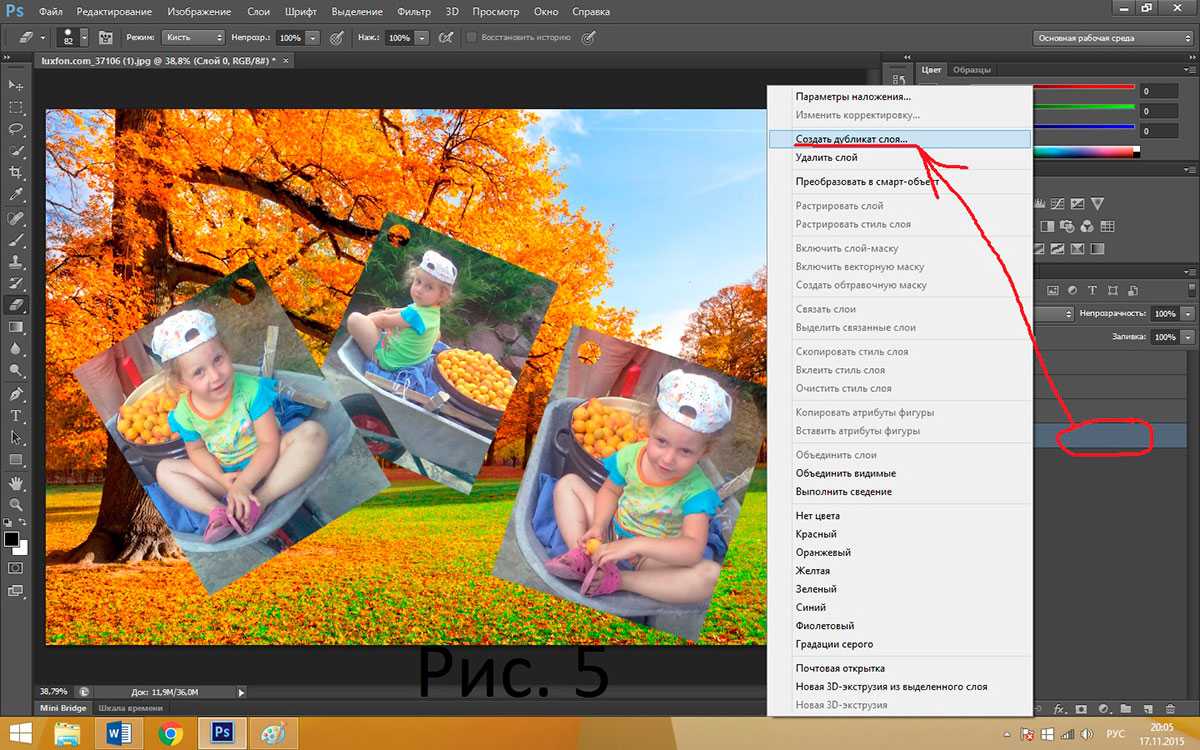1200x750 pixels.
Task: Select the Horizontal Type tool
Action: point(16,416)
